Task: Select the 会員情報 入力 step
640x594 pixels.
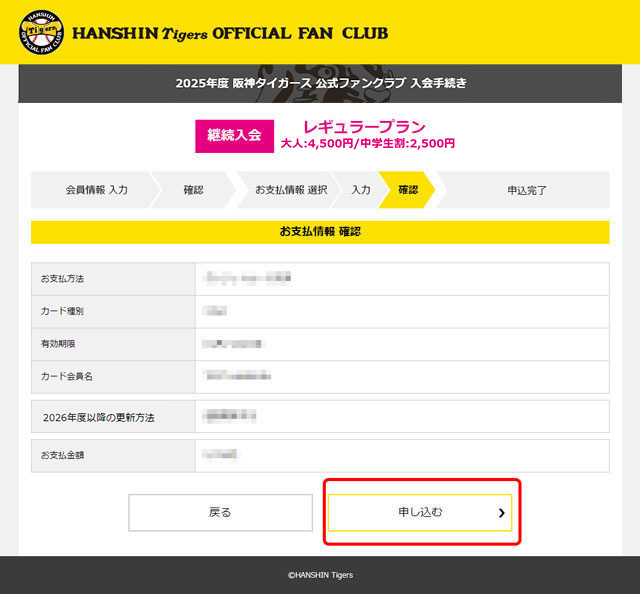Action: [96, 190]
